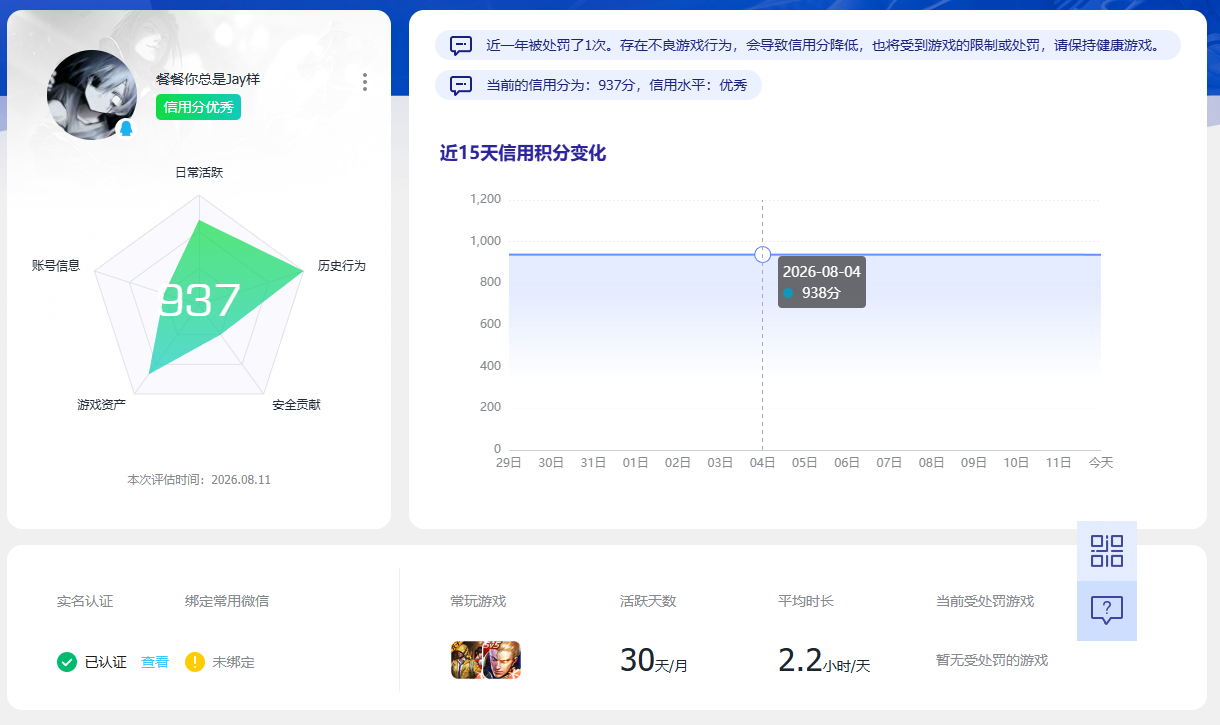The height and width of the screenshot is (725, 1220).
Task: Click the 查看 link for real-name verification
Action: pyautogui.click(x=155, y=662)
